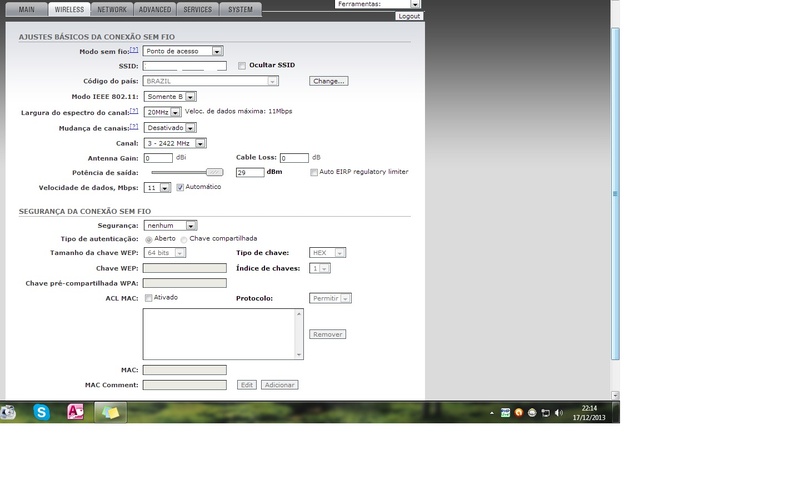Open the Protocolo Permitir dropdown
The image size is (800, 500).
coord(330,298)
